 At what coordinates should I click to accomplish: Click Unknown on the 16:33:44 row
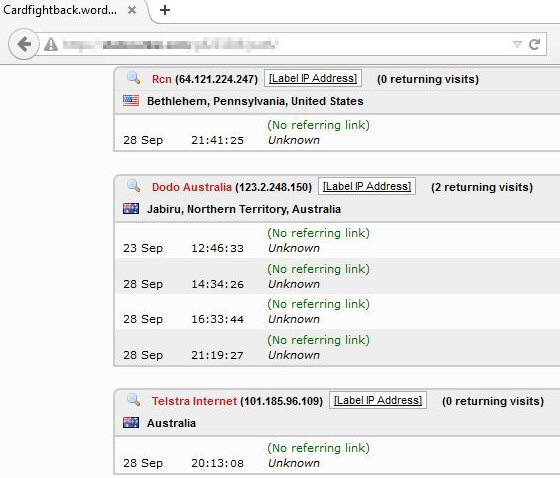294,319
